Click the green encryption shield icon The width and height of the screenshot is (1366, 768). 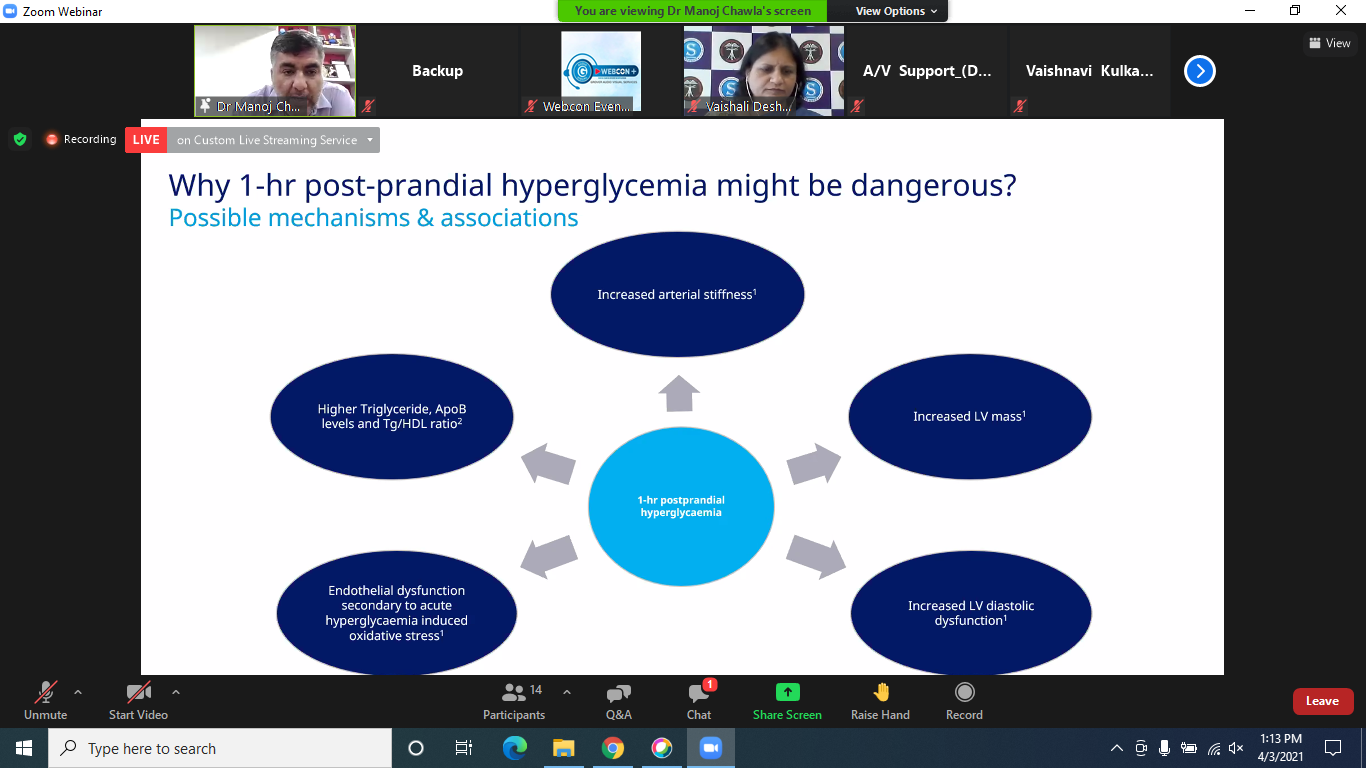click(x=20, y=140)
